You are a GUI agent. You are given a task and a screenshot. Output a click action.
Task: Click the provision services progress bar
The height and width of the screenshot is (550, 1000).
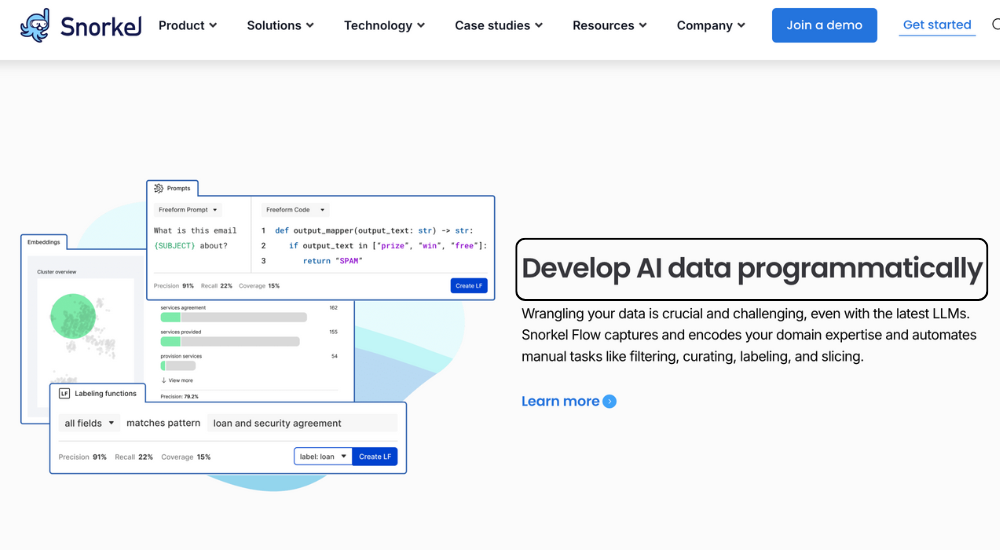pyautogui.click(x=178, y=366)
